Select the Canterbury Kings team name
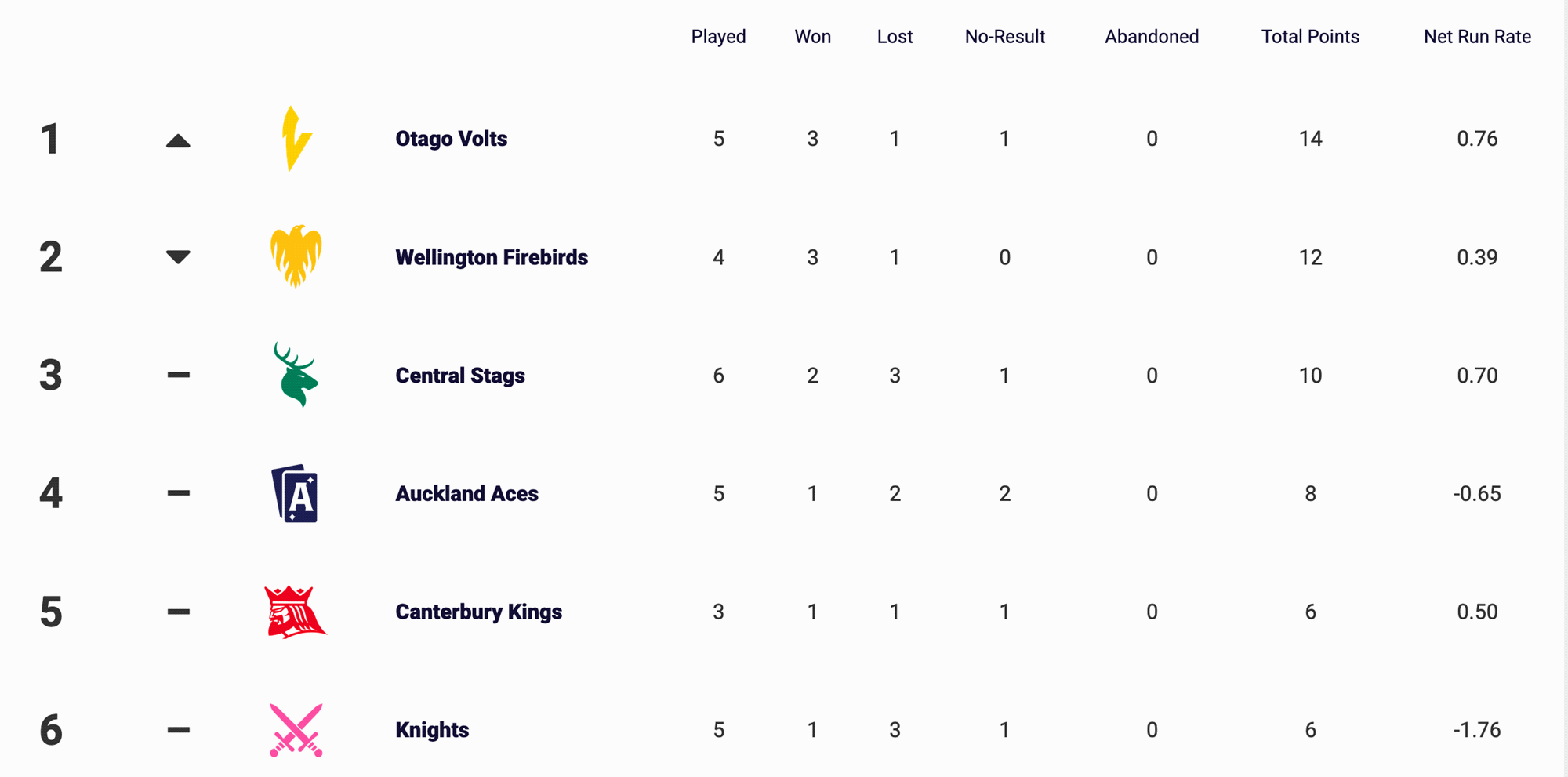The image size is (1568, 777). pos(478,612)
